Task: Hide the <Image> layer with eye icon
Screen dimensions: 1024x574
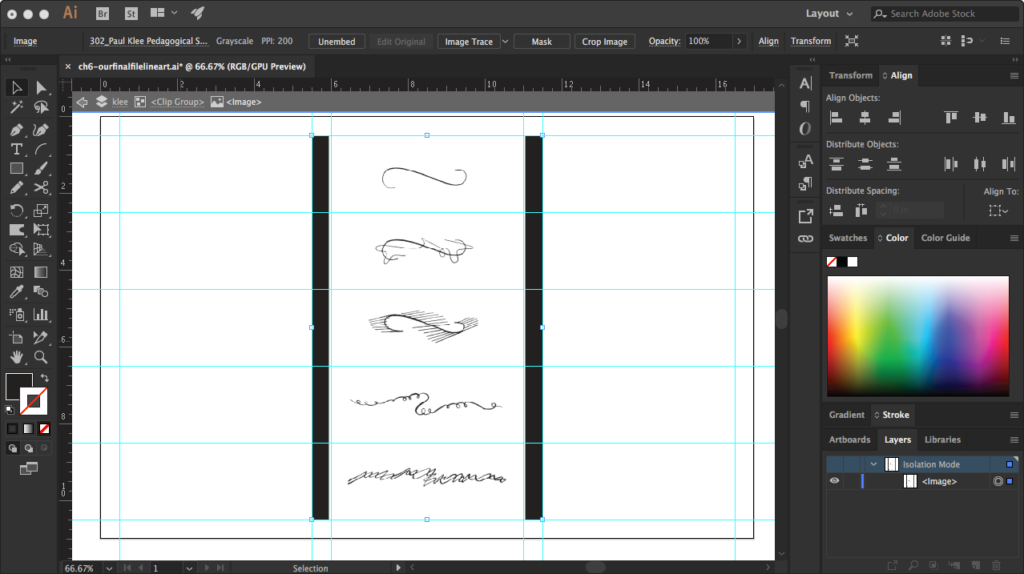Action: click(x=834, y=481)
